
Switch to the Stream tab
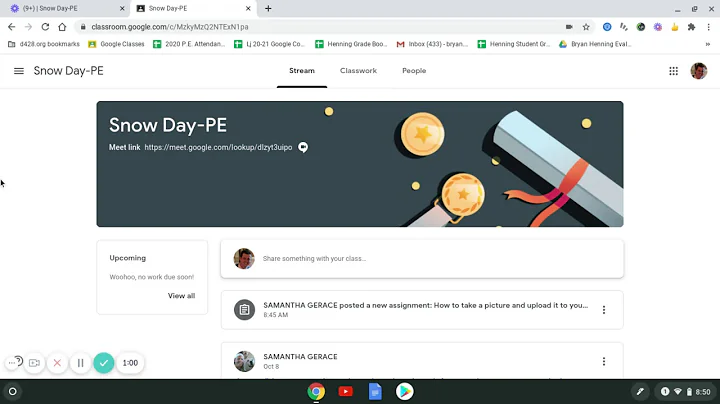(302, 71)
